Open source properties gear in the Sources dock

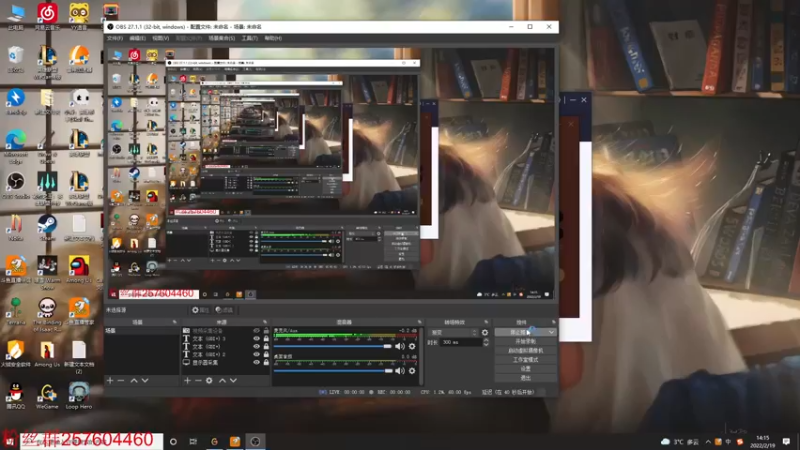point(209,381)
